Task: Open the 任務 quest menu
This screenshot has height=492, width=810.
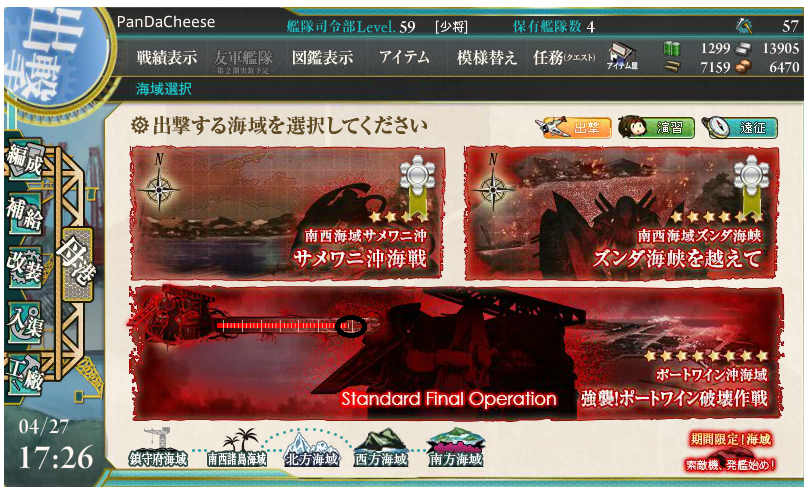Action: [564, 57]
